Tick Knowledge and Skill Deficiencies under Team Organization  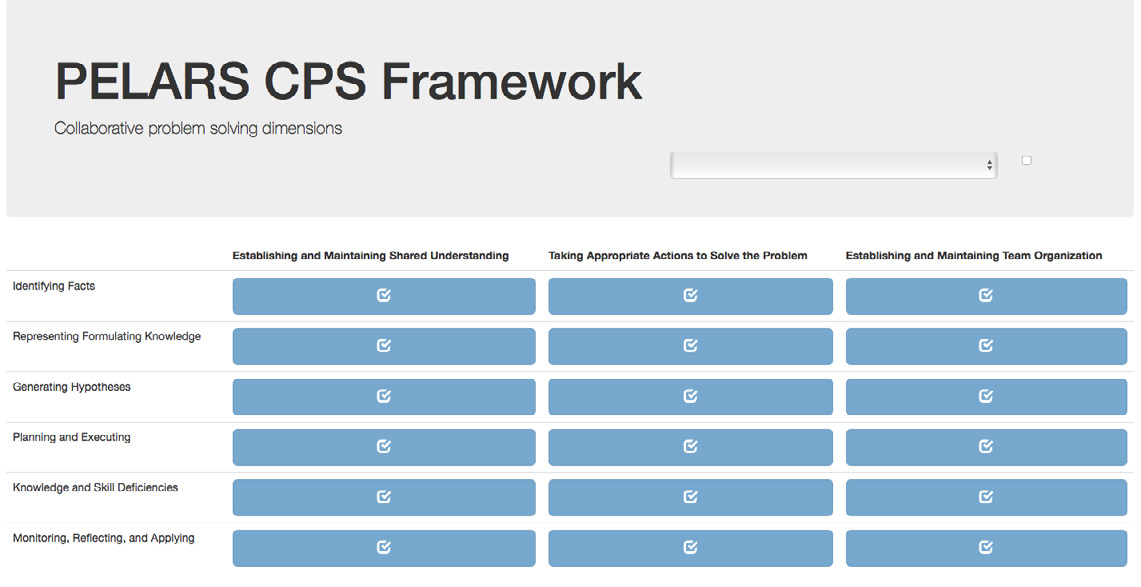coord(986,498)
